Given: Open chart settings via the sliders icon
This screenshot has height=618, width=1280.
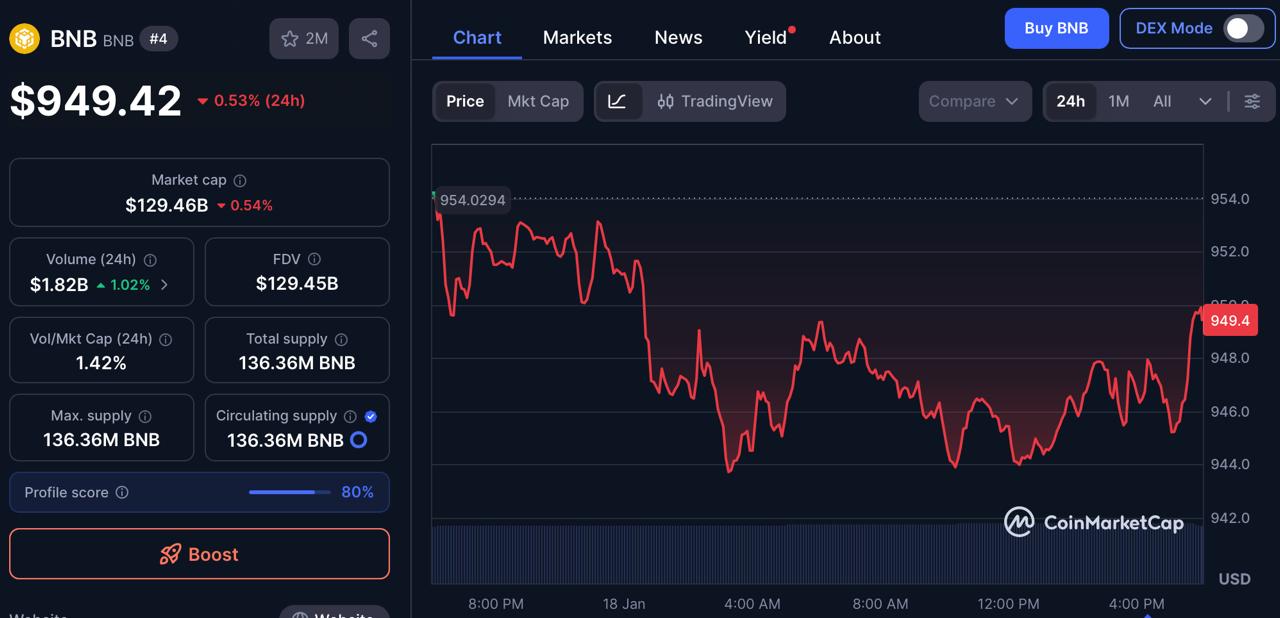Looking at the screenshot, I should (1252, 101).
